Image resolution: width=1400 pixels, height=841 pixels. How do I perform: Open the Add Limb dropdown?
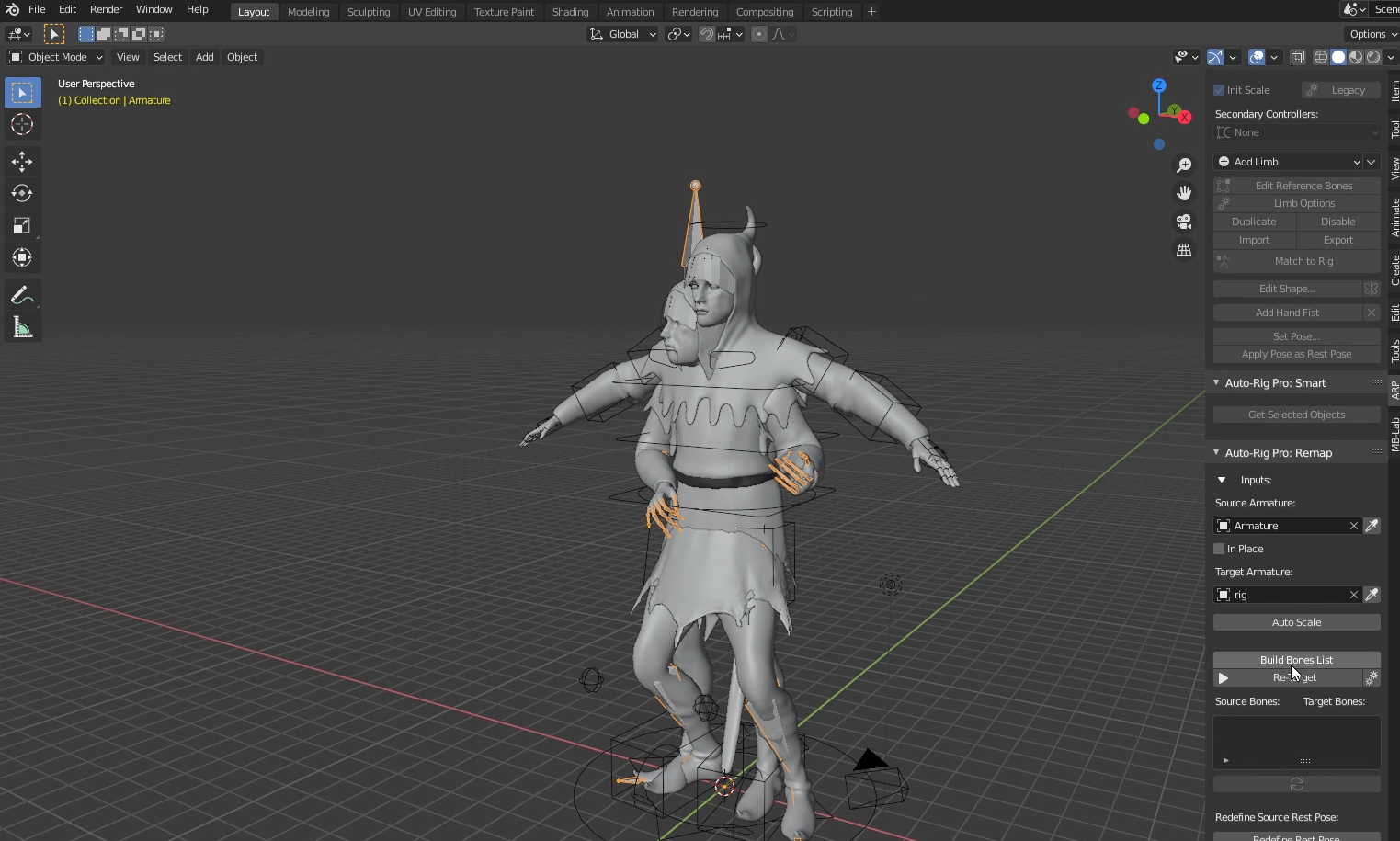1289,162
